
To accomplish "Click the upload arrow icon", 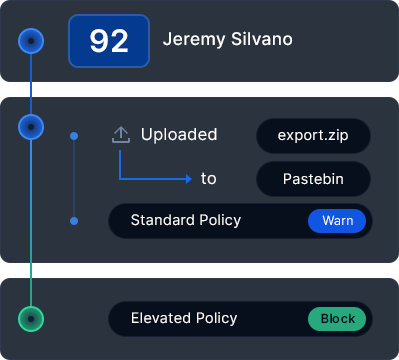I will click(x=121, y=135).
